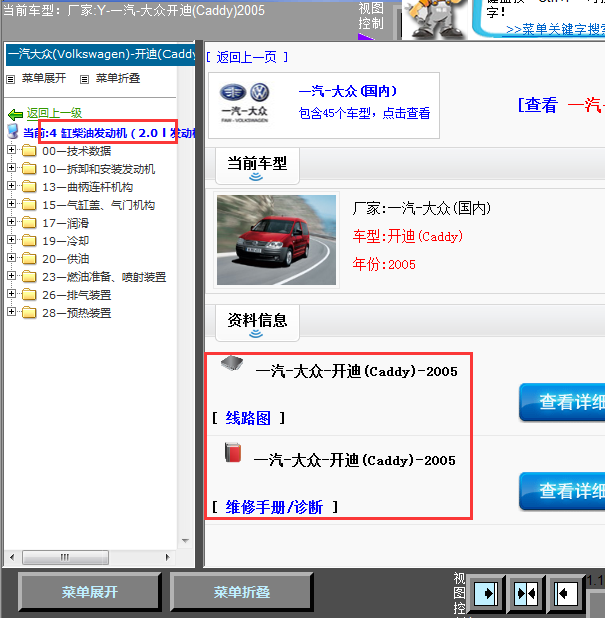Click the 23—燃油准备、喷射装置 folder icon
Image resolution: width=605 pixels, height=618 pixels.
pyautogui.click(x=29, y=277)
